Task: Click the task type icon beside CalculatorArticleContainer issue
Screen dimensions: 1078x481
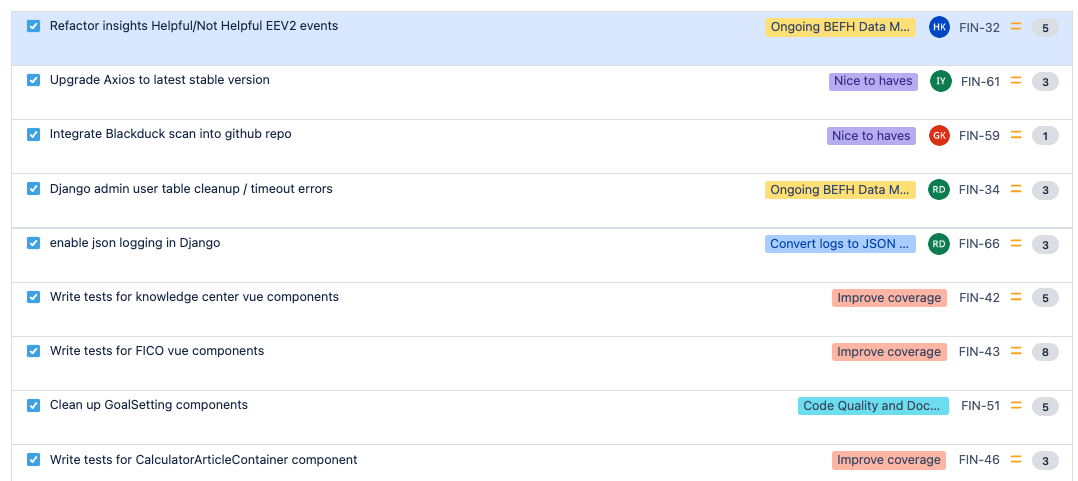Action: pyautogui.click(x=33, y=460)
